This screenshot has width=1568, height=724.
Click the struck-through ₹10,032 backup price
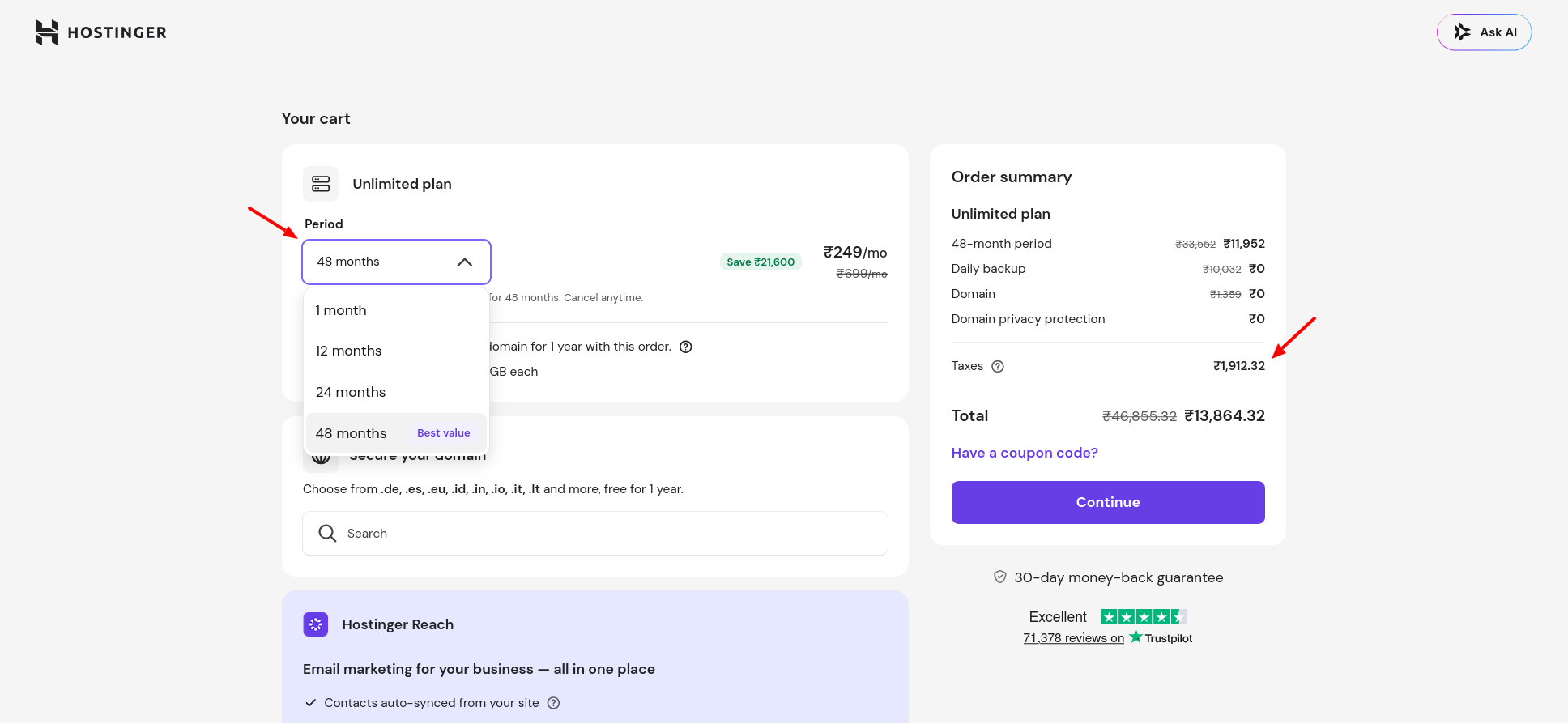click(x=1221, y=269)
